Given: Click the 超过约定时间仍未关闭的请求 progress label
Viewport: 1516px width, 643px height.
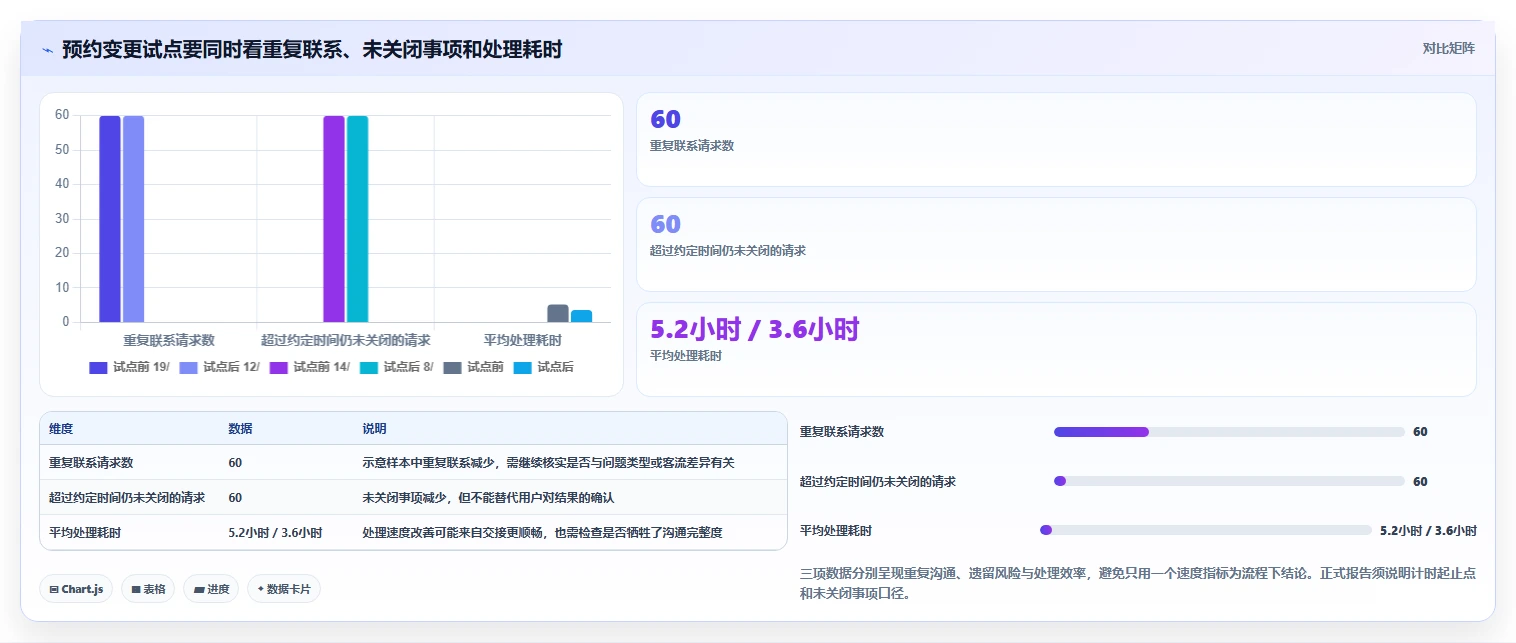Looking at the screenshot, I should 878,481.
